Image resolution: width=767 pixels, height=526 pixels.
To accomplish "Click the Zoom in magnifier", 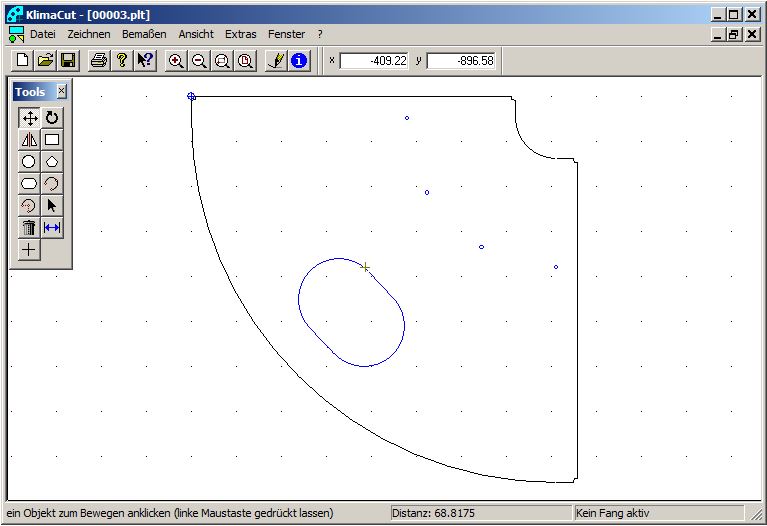I will (176, 61).
